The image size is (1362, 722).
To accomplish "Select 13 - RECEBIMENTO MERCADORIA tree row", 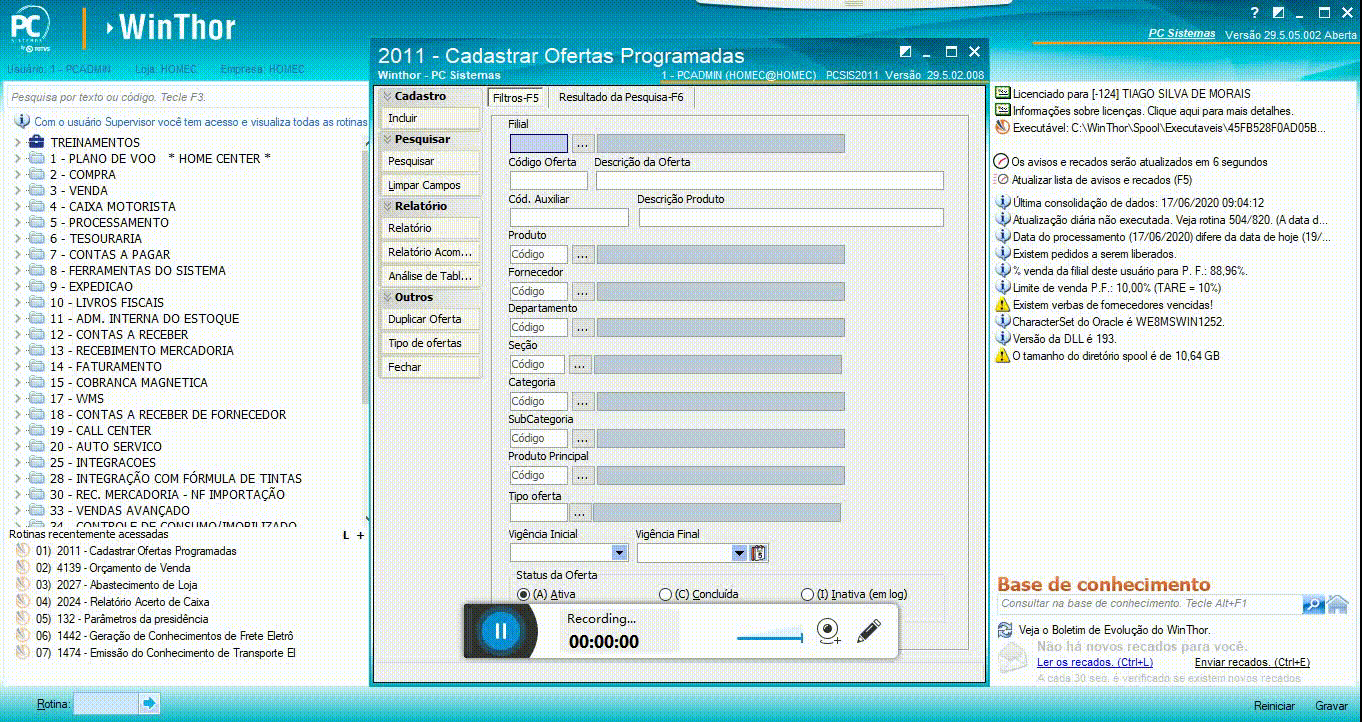I will (141, 350).
